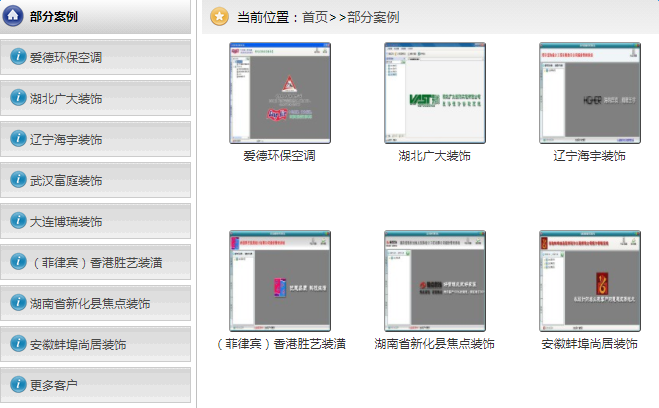Go to 首页 in the breadcrumb
Screen dimensions: 659x408
(x=315, y=18)
